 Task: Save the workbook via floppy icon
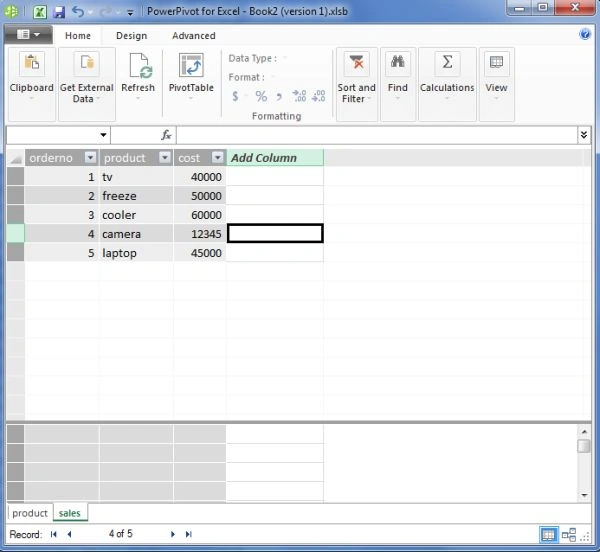(x=59, y=12)
